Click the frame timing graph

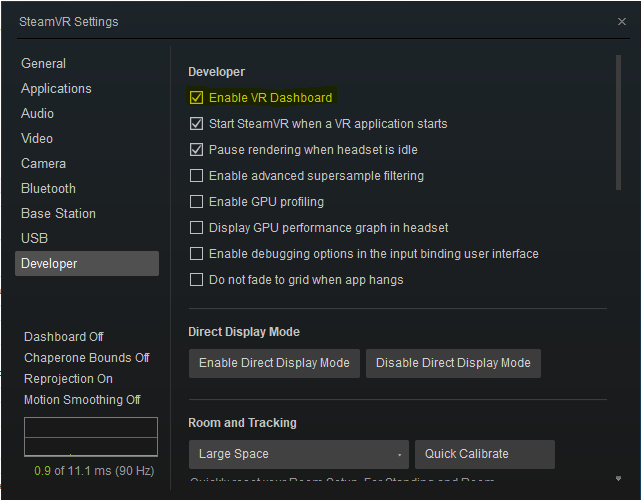tap(91, 437)
